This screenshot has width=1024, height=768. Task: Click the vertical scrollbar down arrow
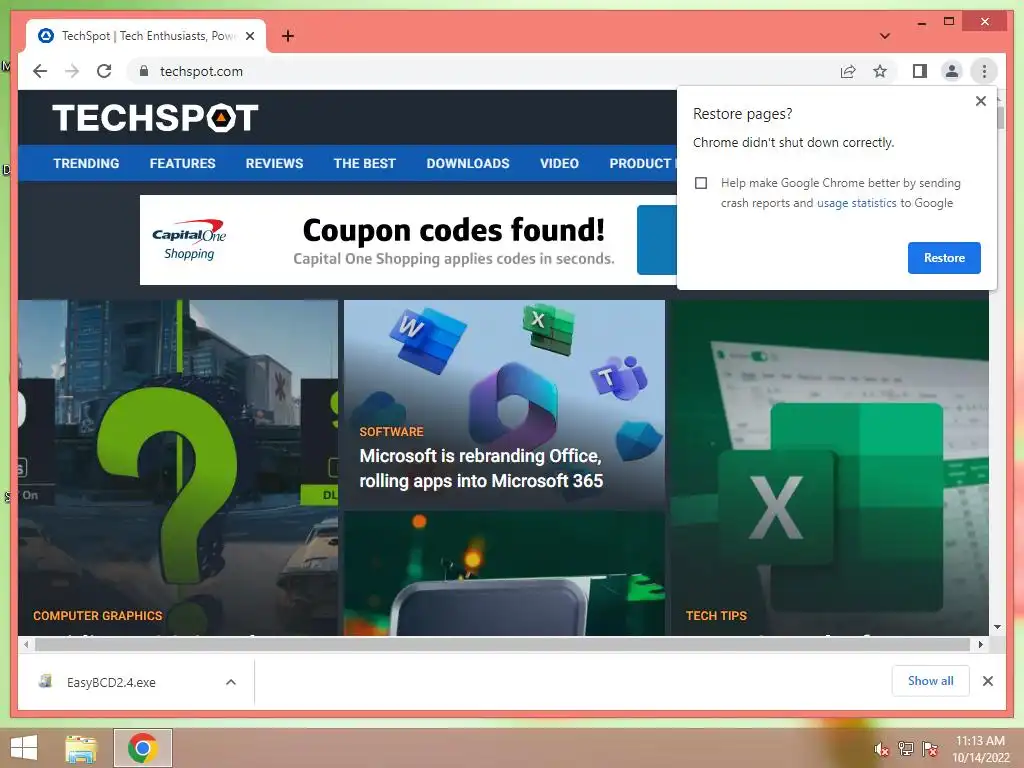[x=997, y=627]
